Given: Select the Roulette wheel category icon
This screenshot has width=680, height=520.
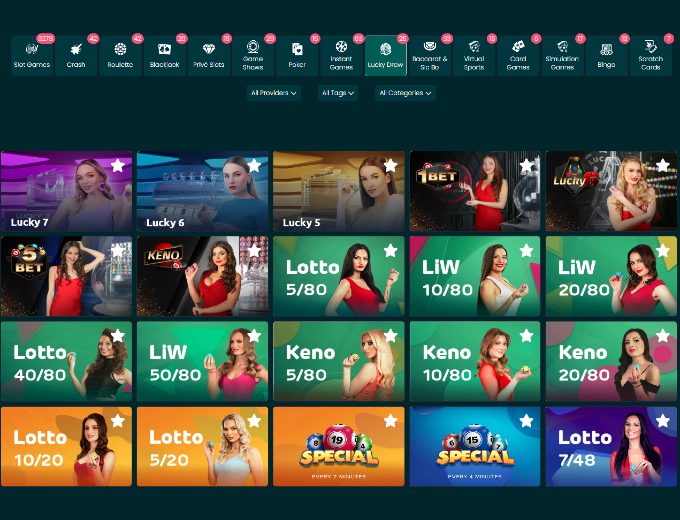Looking at the screenshot, I should tap(120, 49).
